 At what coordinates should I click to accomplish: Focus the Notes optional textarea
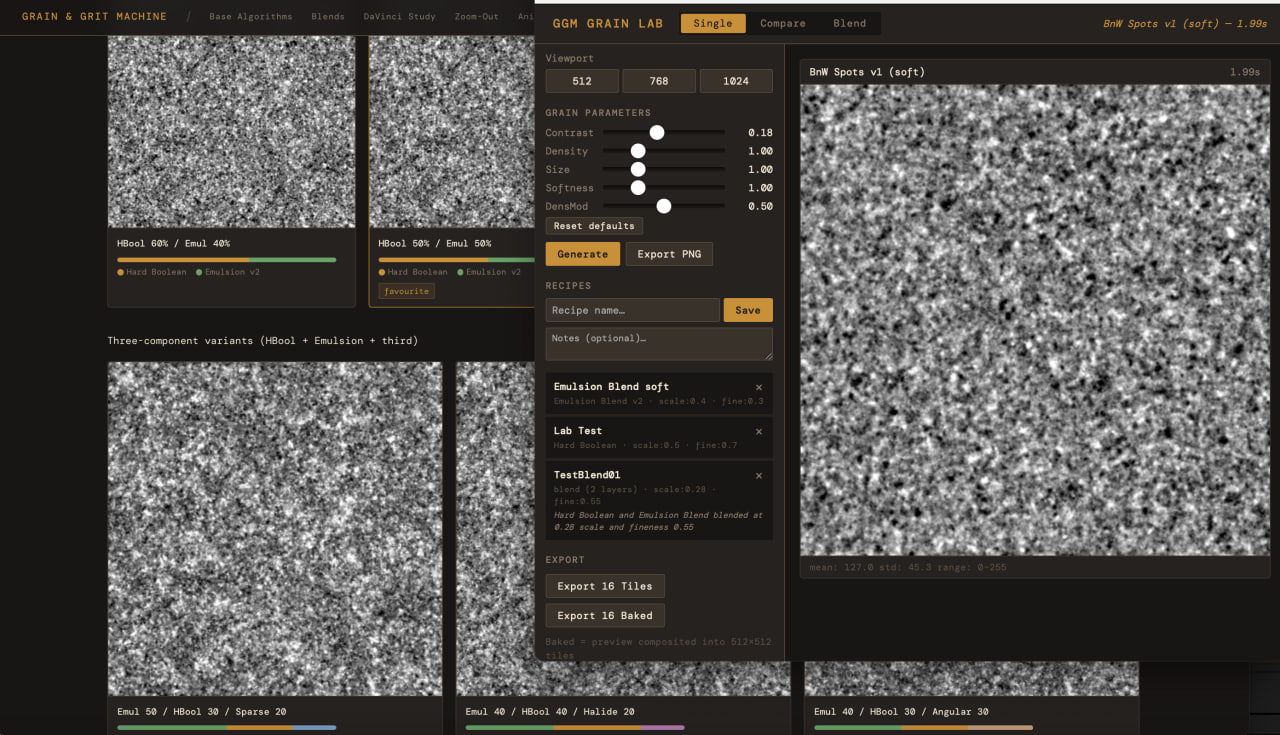tap(659, 344)
